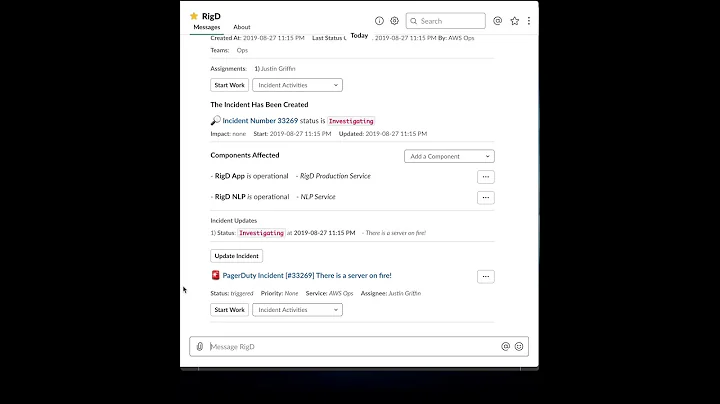This screenshot has width=720, height=404.
Task: Click in the Search field
Action: (445, 21)
